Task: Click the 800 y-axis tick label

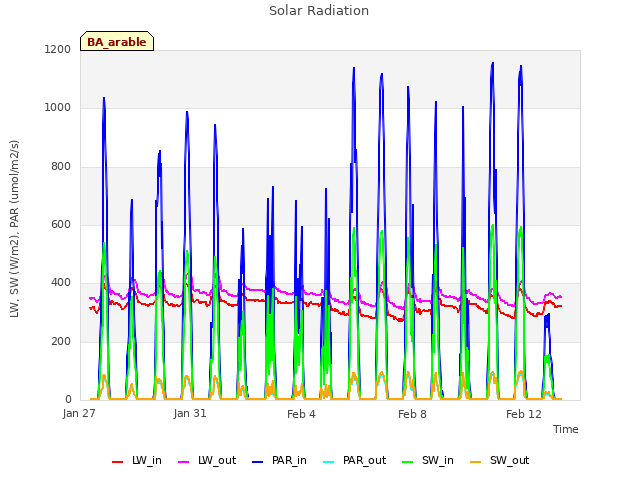Action: (x=61, y=167)
